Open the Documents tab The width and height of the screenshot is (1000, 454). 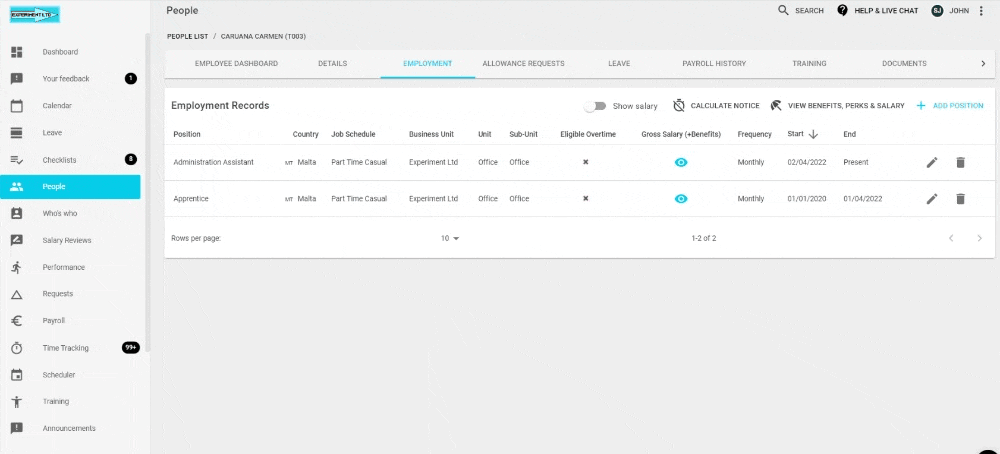pyautogui.click(x=904, y=64)
